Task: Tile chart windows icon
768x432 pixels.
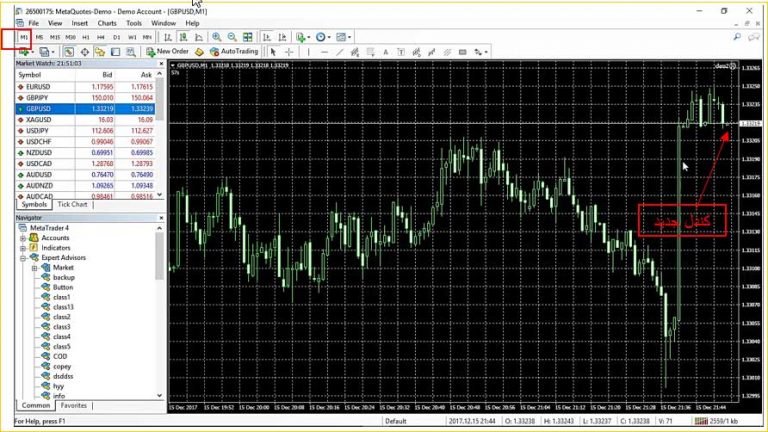Action: click(x=248, y=37)
